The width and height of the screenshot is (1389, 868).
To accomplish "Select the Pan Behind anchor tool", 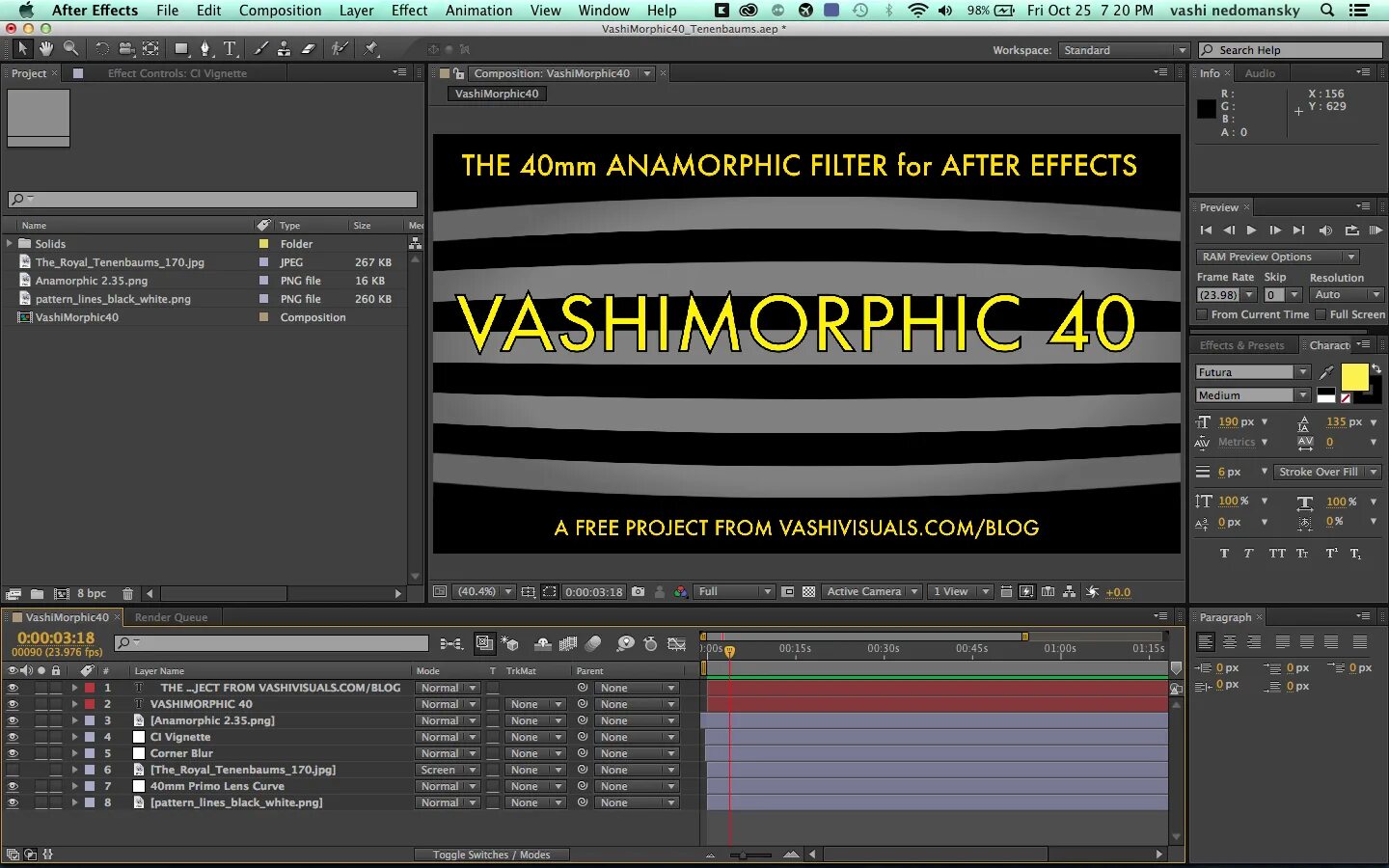I will [150, 48].
